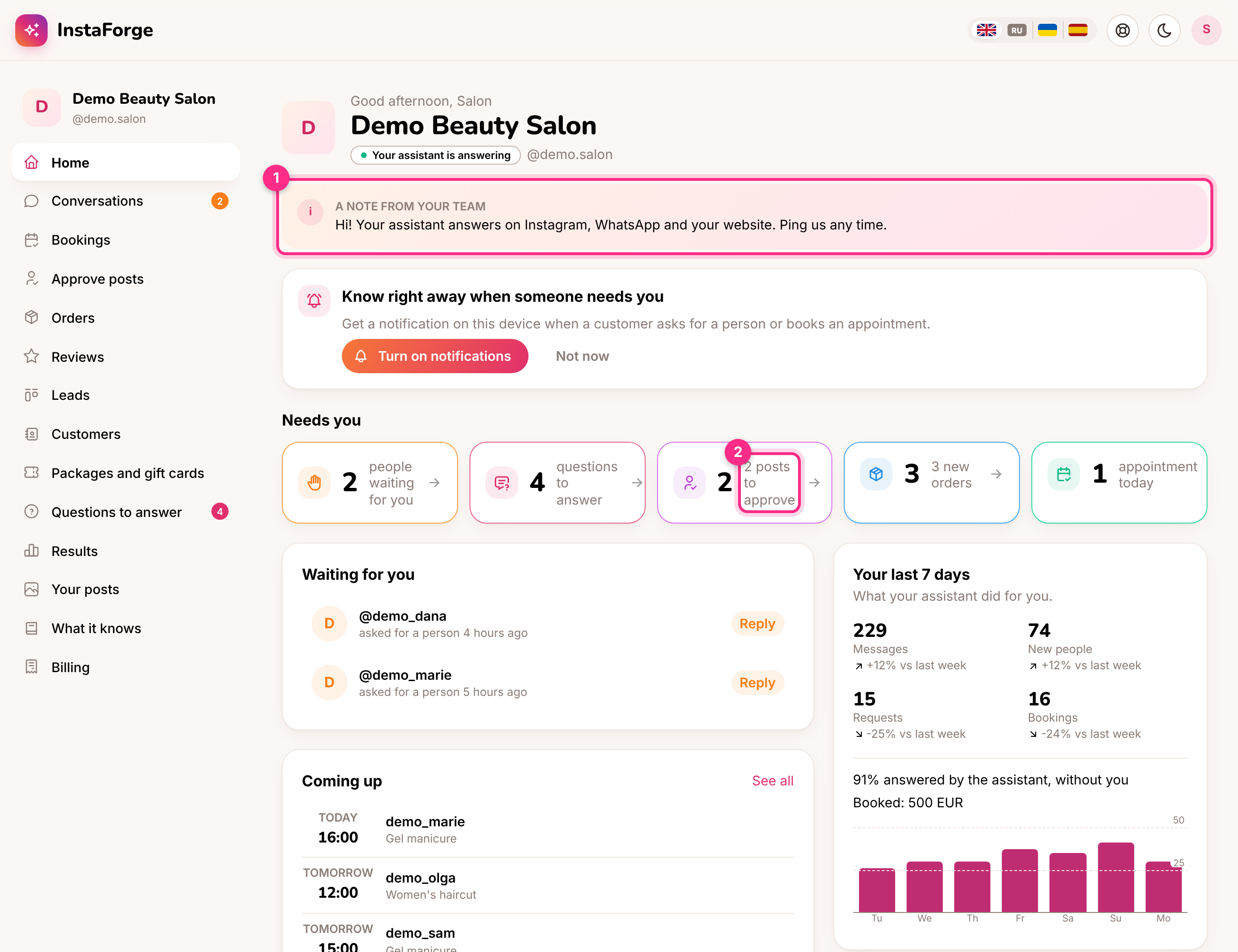Open the people waiting for you card
The height and width of the screenshot is (952, 1238).
pyautogui.click(x=369, y=483)
